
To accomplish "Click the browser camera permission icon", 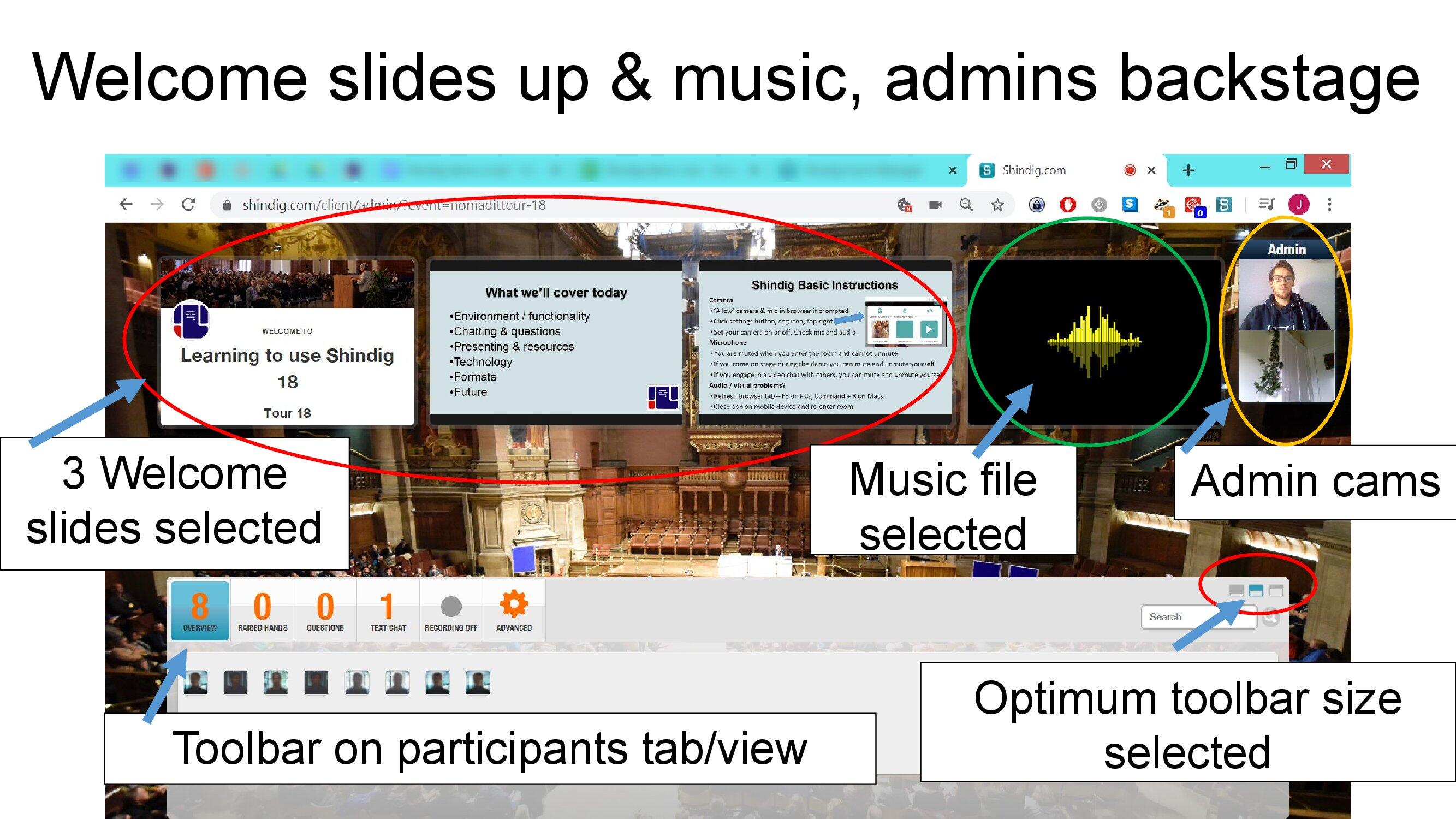I will [935, 205].
